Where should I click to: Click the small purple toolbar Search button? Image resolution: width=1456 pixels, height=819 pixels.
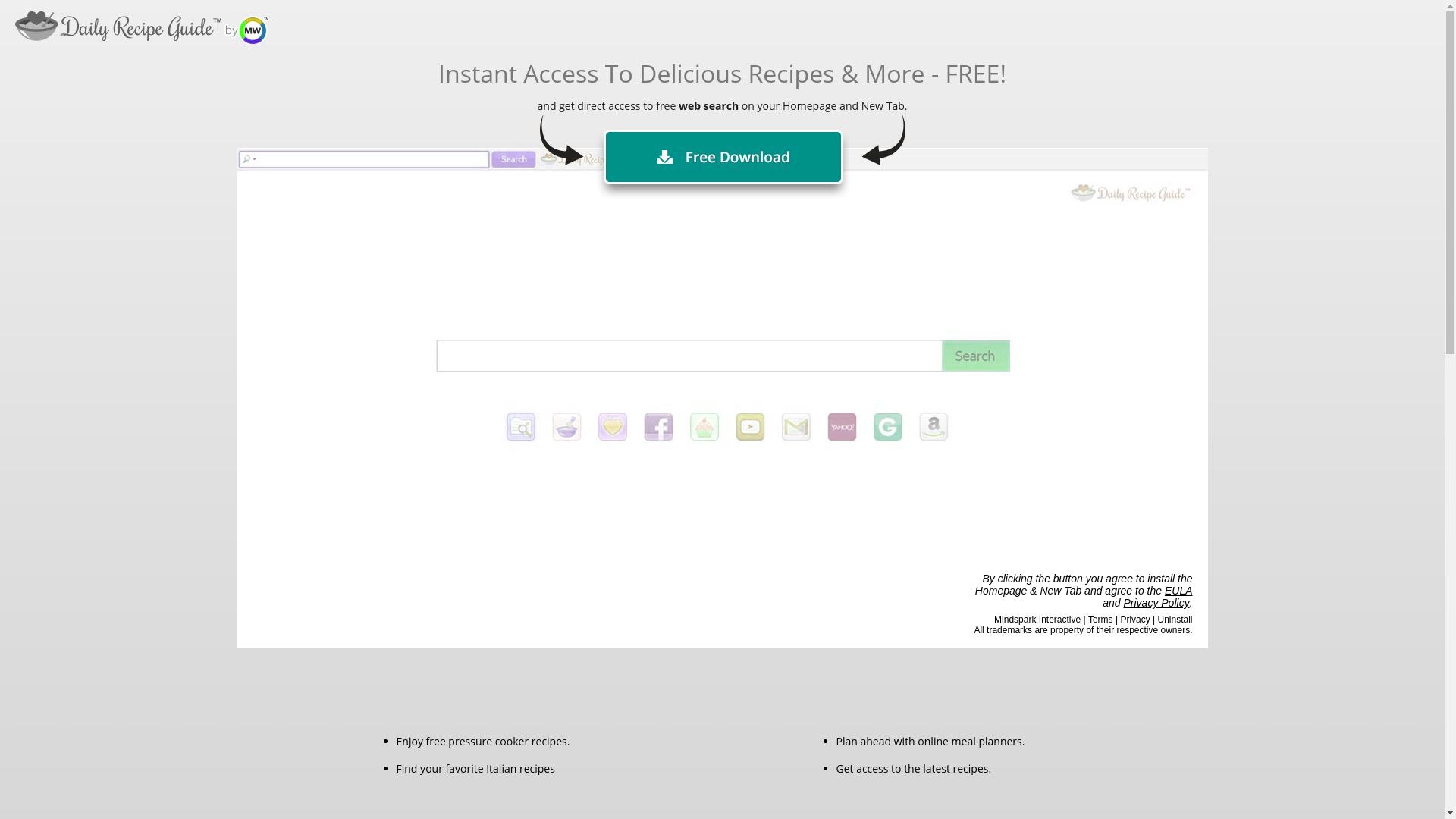coord(513,159)
